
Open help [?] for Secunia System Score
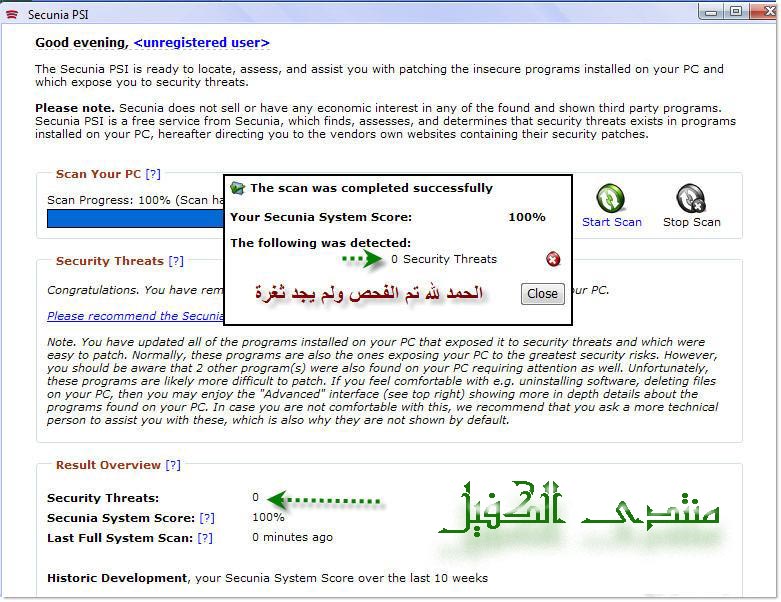coord(207,518)
